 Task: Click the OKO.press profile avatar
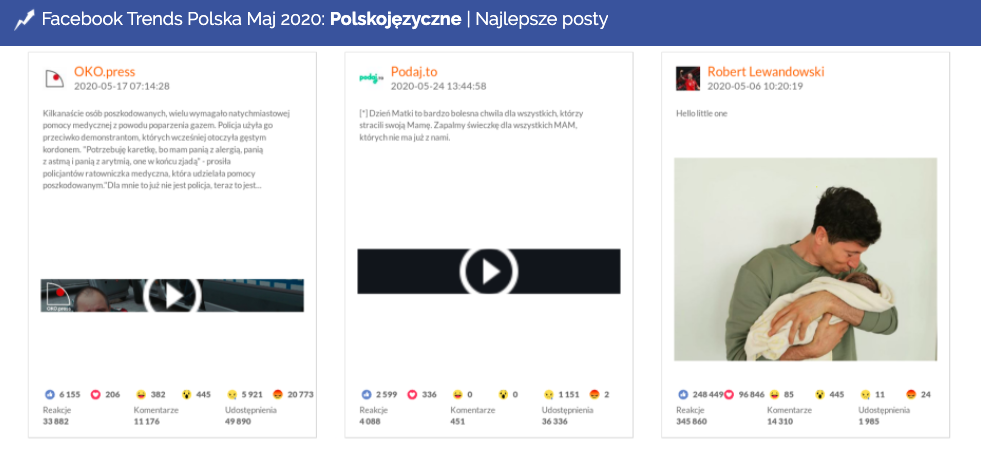coord(55,79)
